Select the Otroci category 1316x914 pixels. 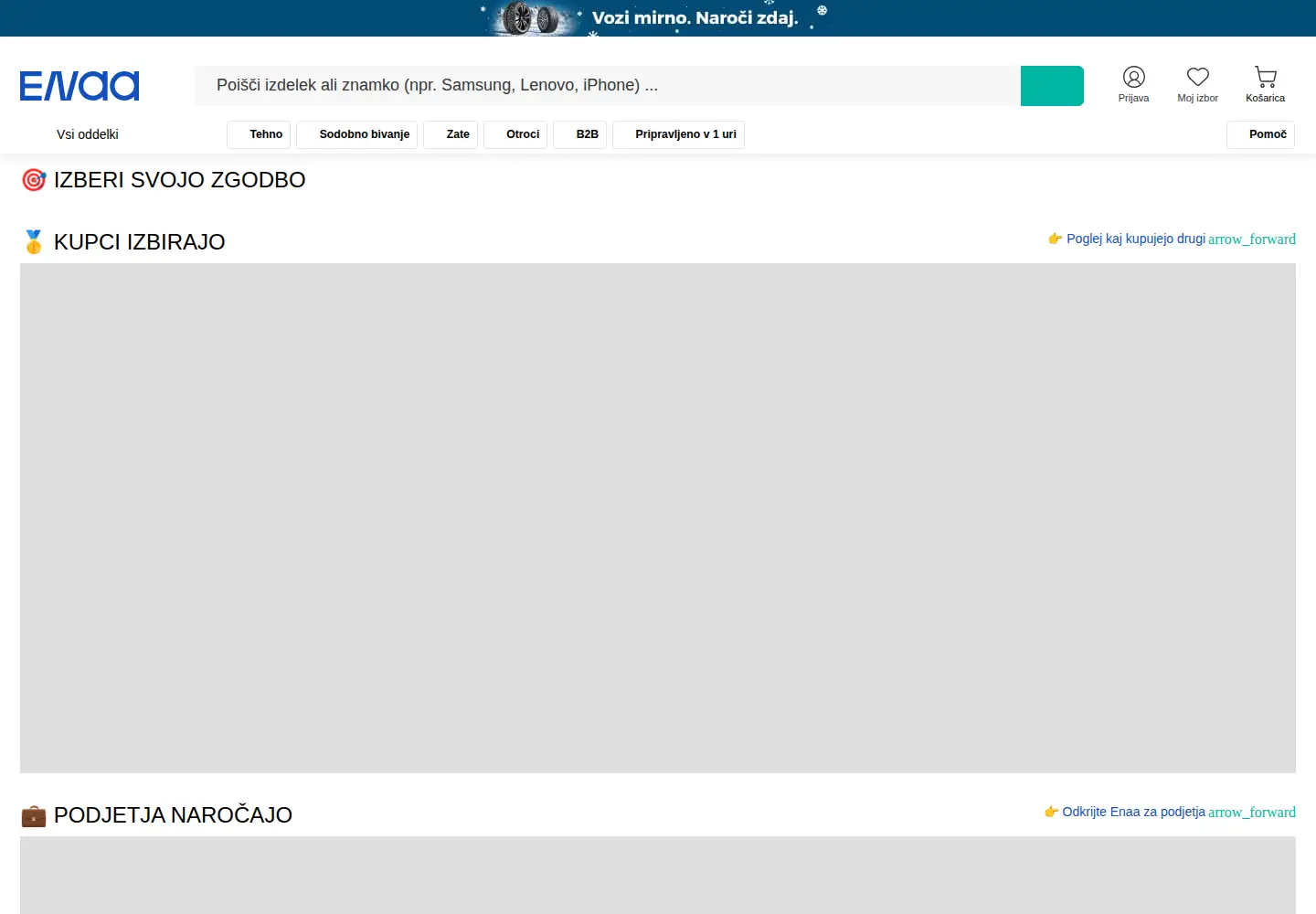pos(515,134)
